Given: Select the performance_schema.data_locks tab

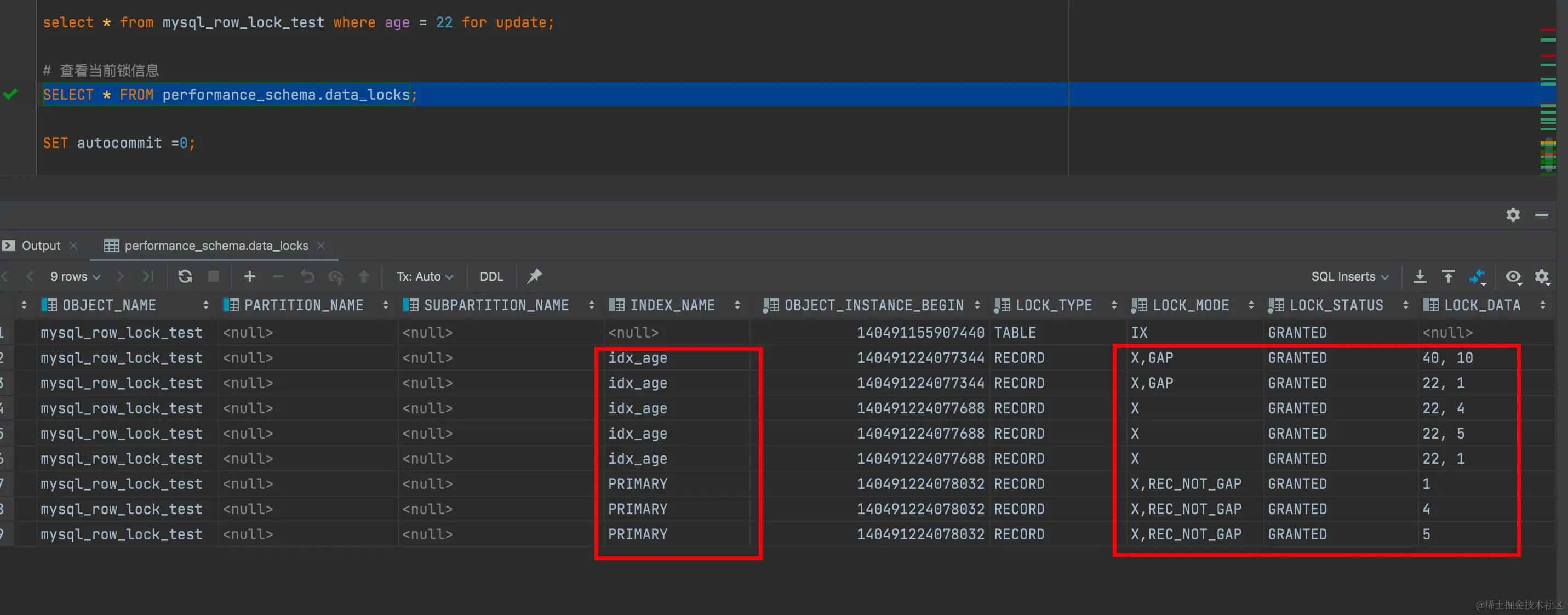Looking at the screenshot, I should pos(216,246).
